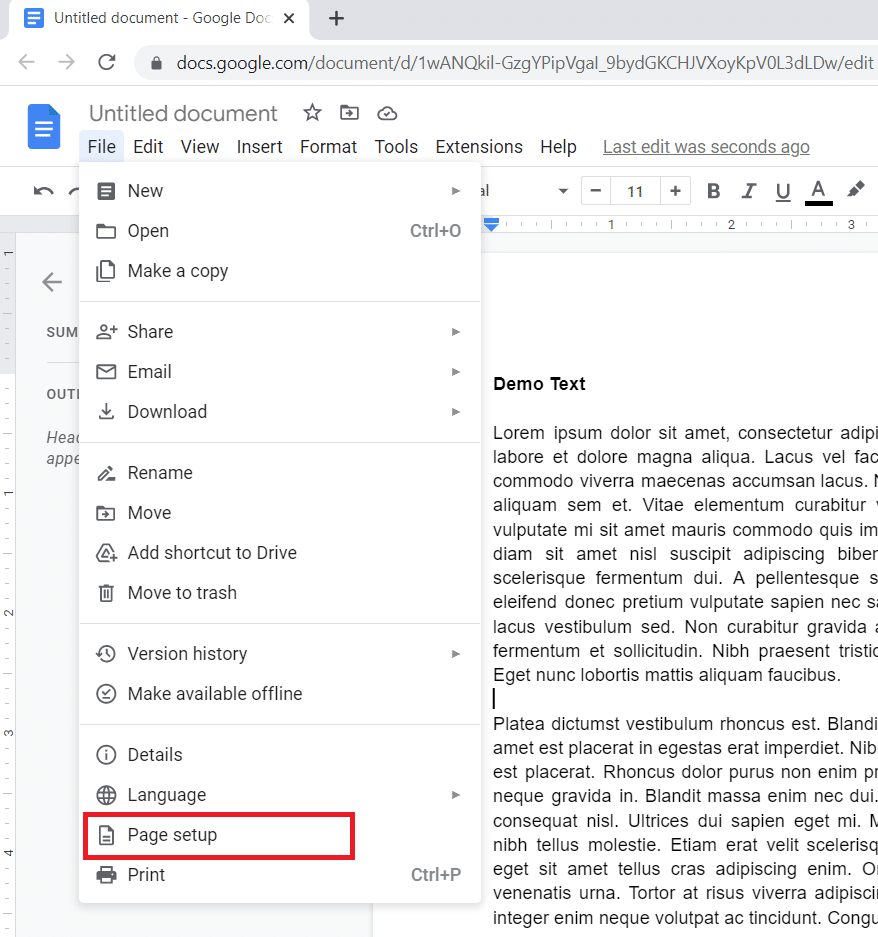Apply italic formatting with I button
The width and height of the screenshot is (878, 937).
pos(748,191)
